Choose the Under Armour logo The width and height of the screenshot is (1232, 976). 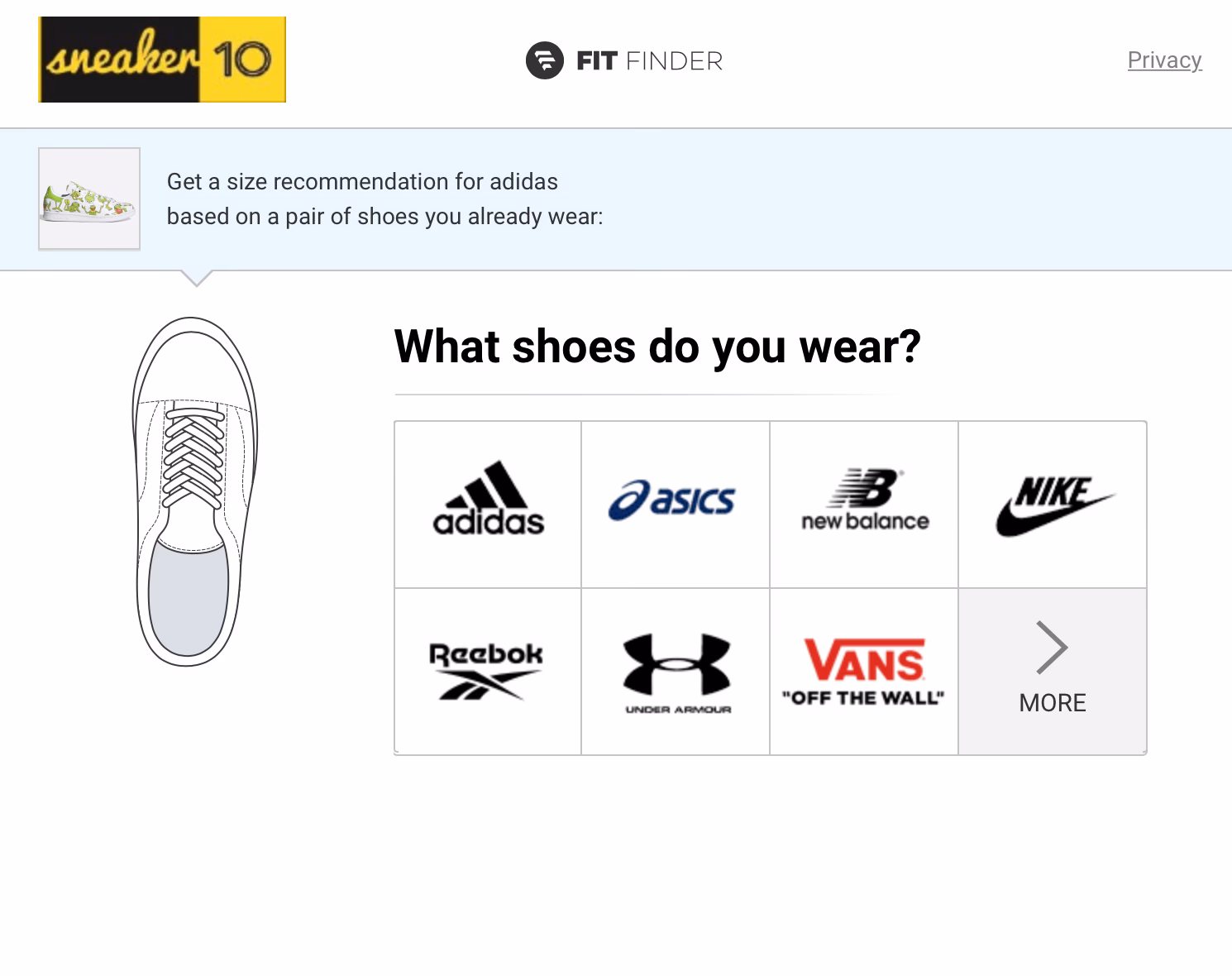pos(676,668)
